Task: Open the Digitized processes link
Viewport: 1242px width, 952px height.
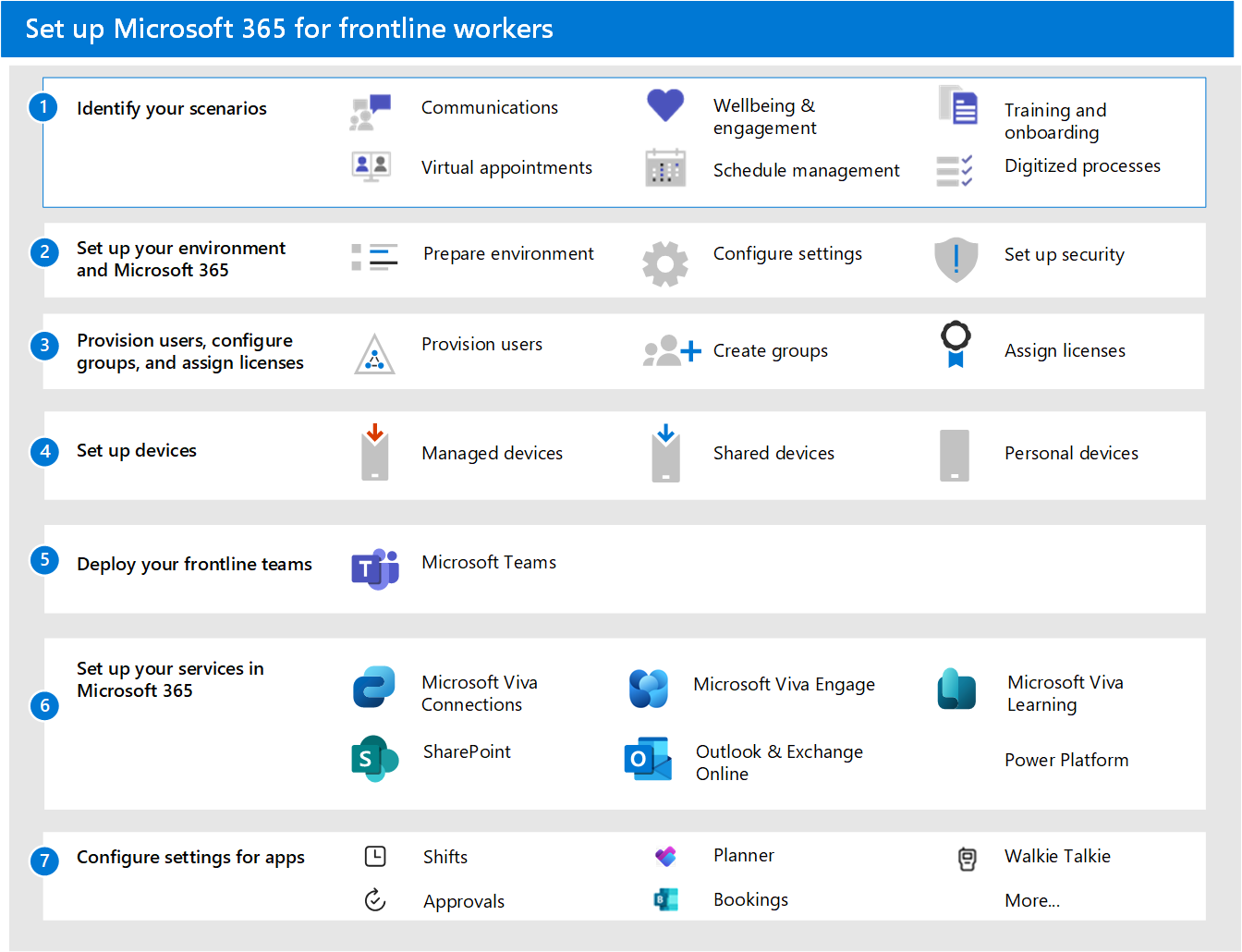Action: pos(1082,165)
